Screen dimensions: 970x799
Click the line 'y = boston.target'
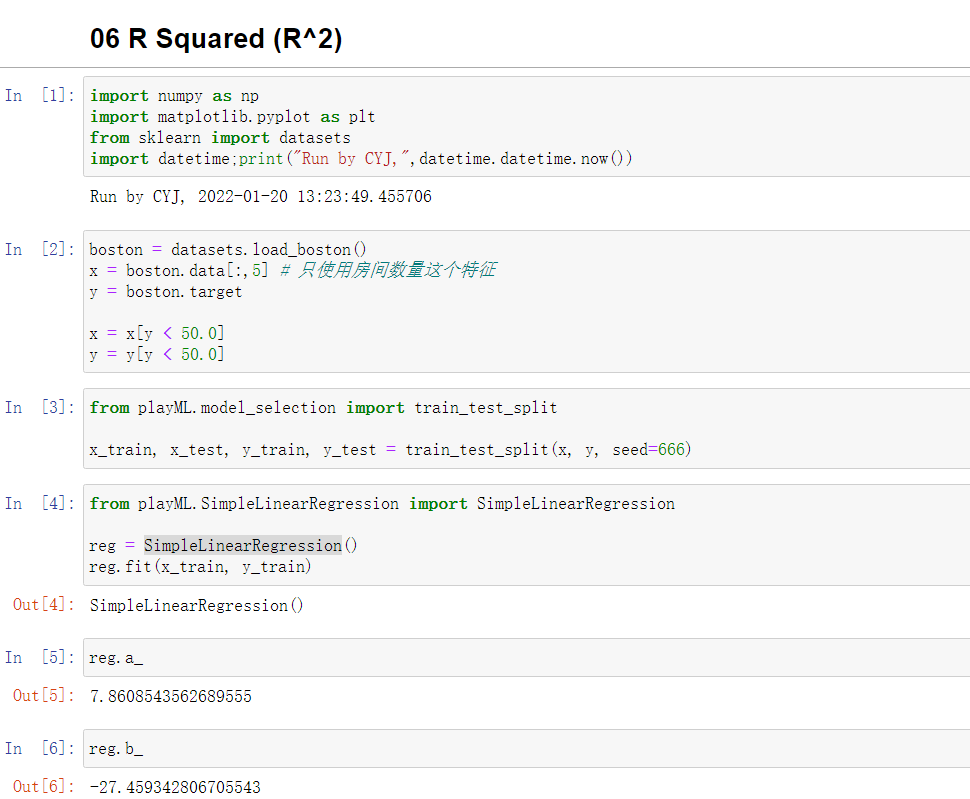click(166, 291)
